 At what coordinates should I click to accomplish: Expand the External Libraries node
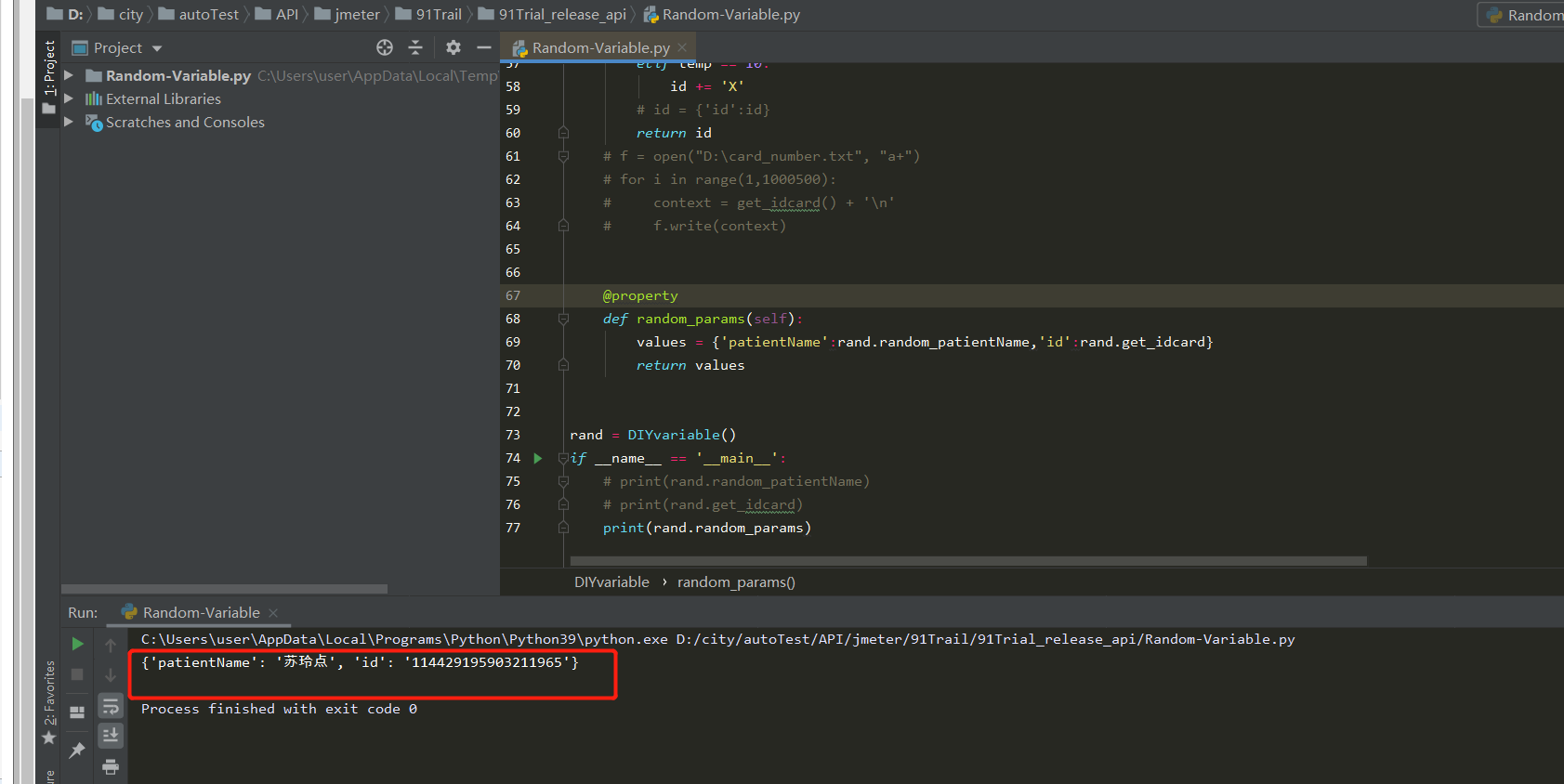point(69,98)
